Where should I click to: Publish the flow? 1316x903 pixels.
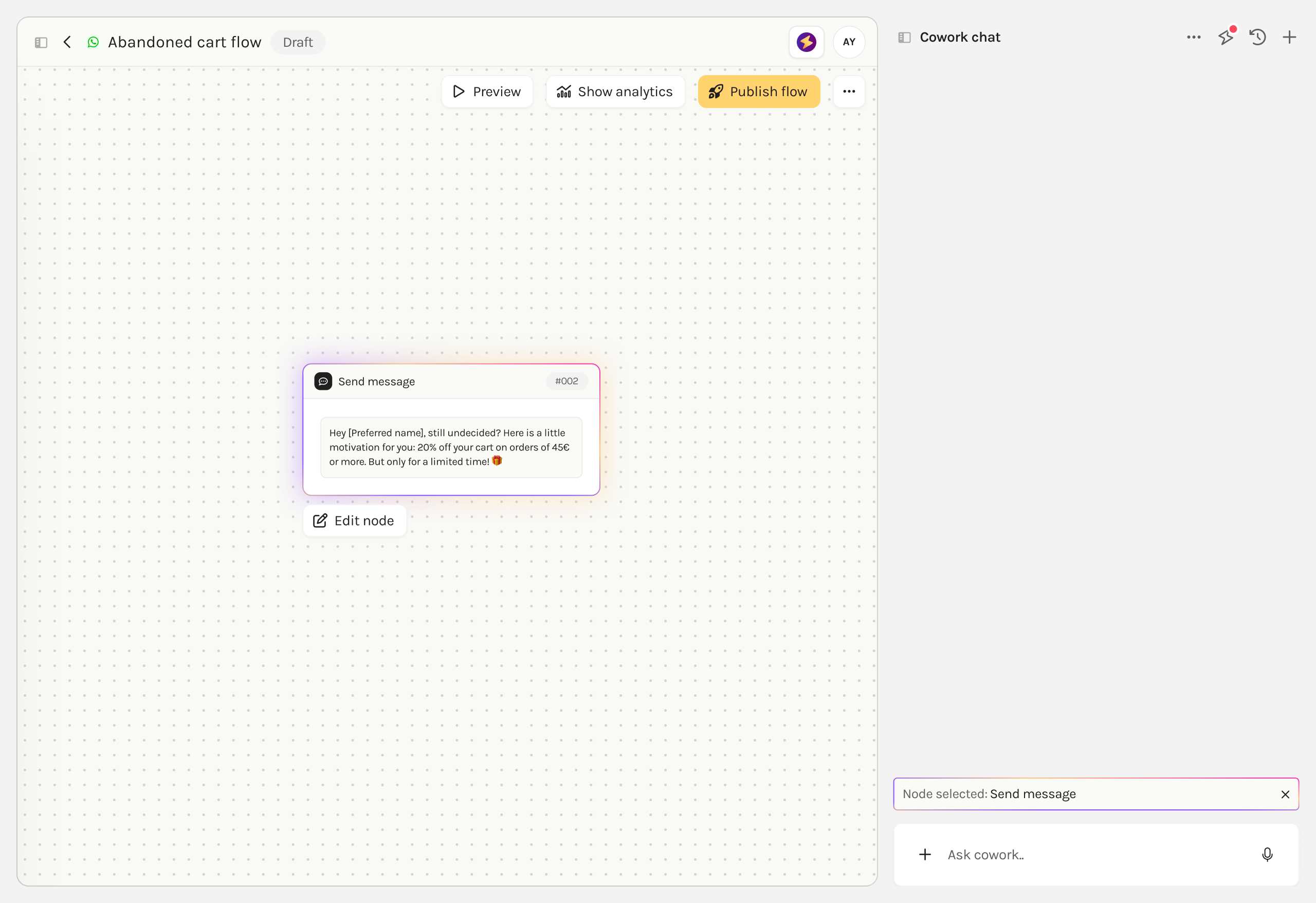pos(759,92)
